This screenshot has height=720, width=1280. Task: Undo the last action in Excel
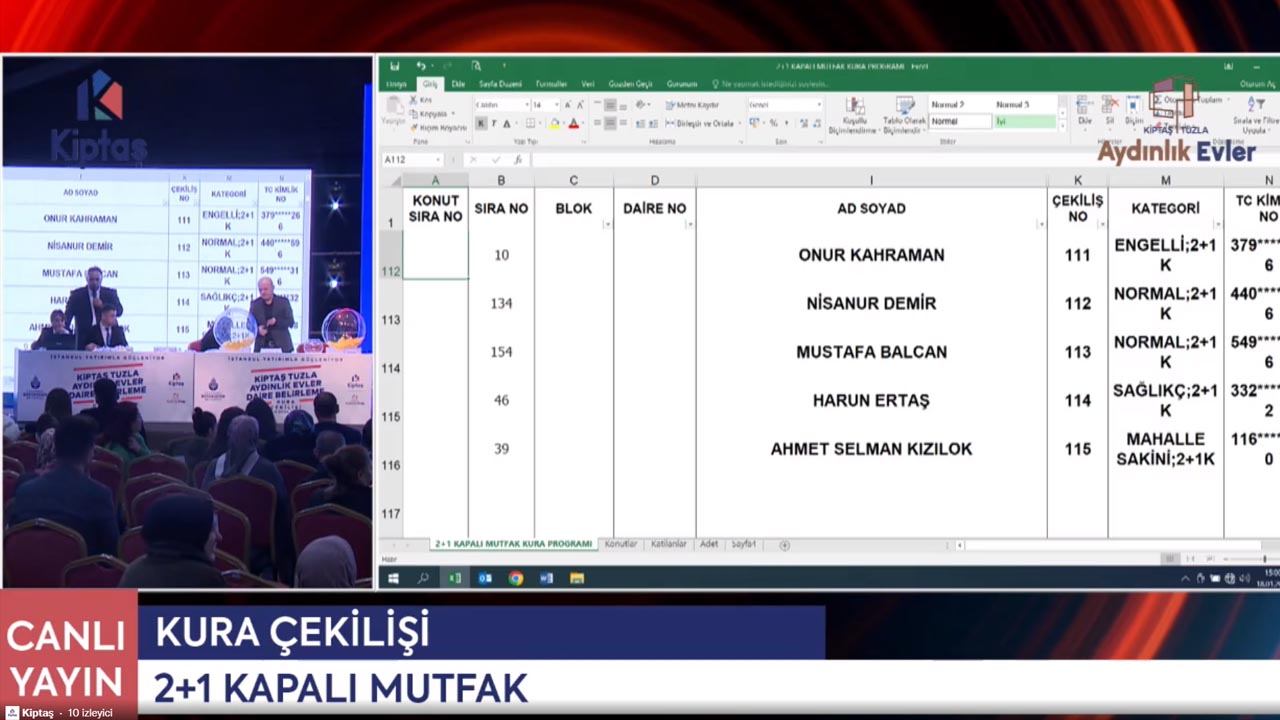tap(421, 66)
